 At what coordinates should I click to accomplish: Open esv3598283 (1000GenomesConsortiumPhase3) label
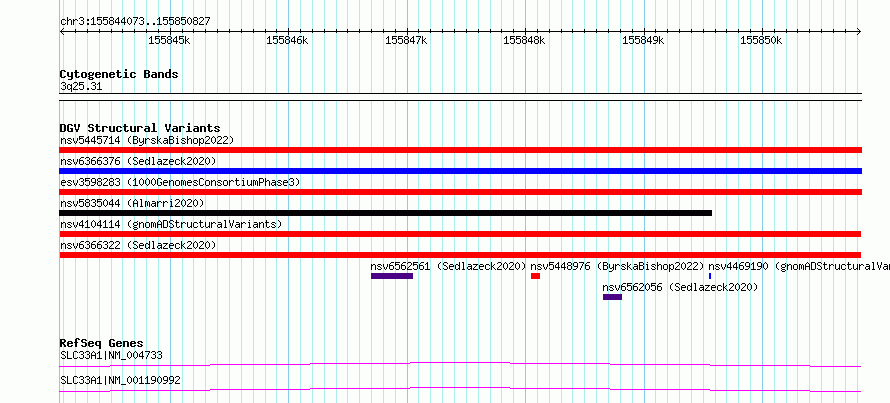tap(180, 182)
